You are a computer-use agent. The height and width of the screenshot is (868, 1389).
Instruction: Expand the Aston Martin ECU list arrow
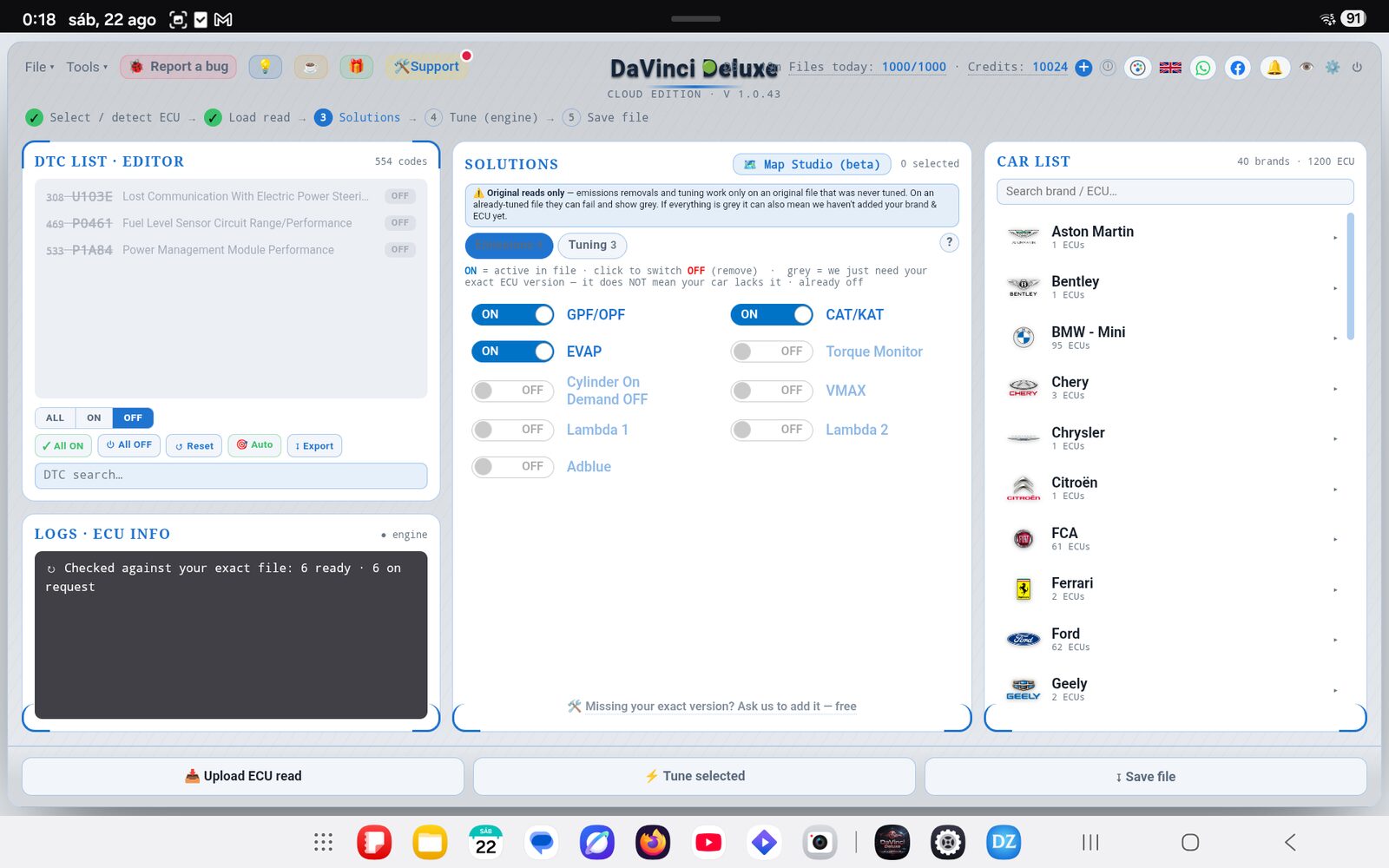(1335, 237)
